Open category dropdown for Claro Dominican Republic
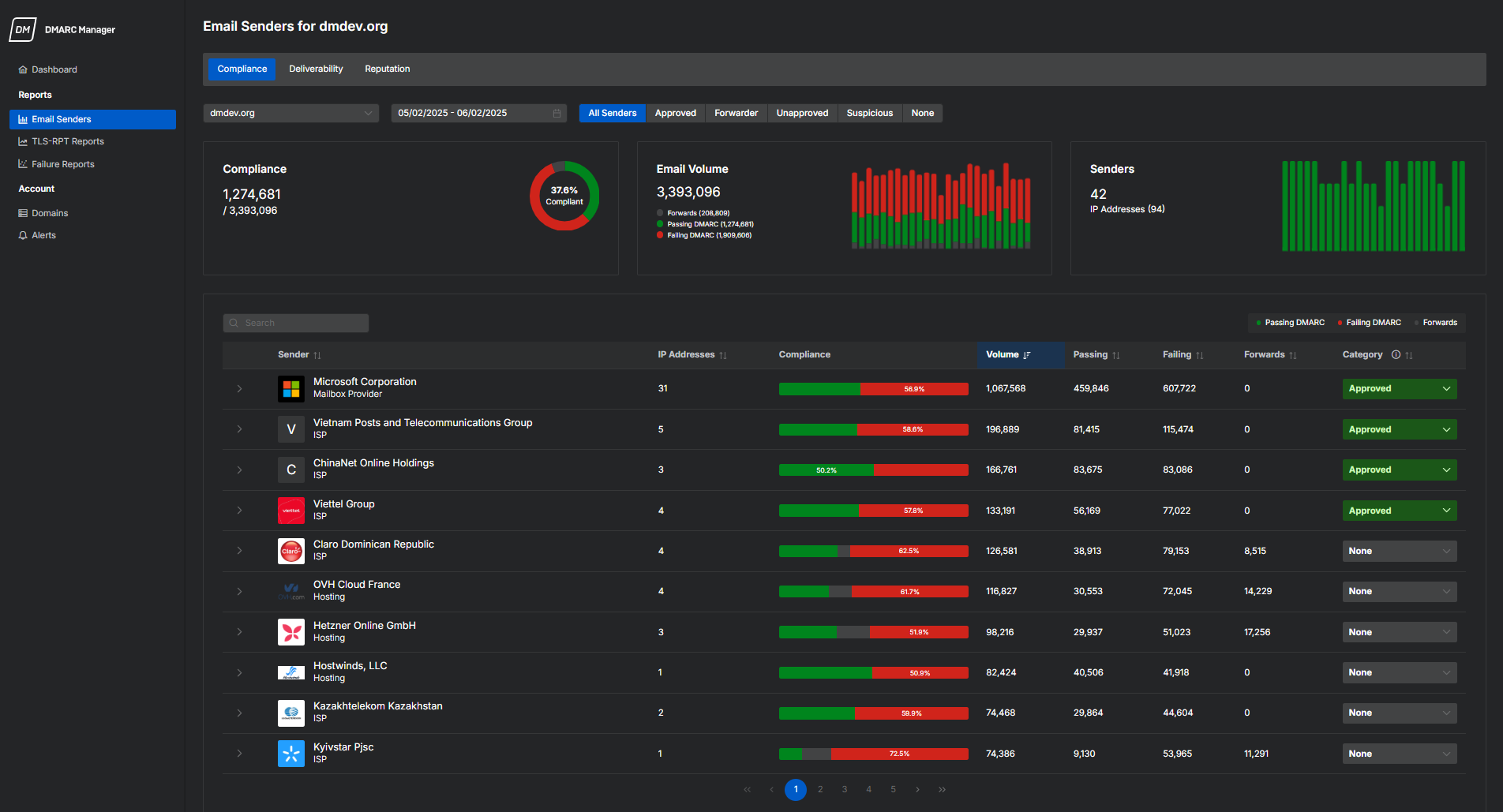This screenshot has height=812, width=1503. point(1399,552)
